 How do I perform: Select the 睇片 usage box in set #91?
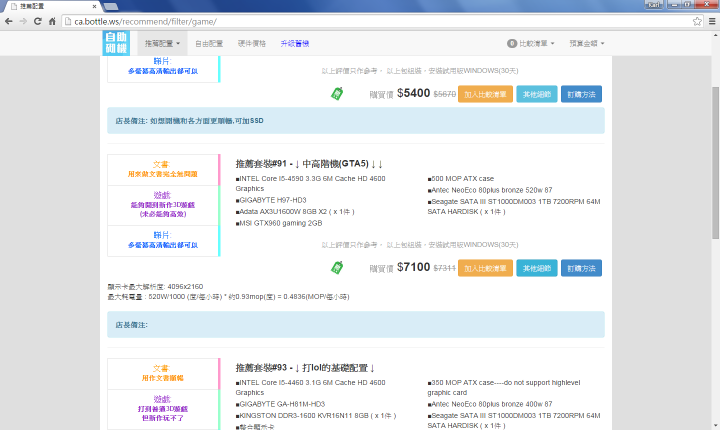pos(163,240)
